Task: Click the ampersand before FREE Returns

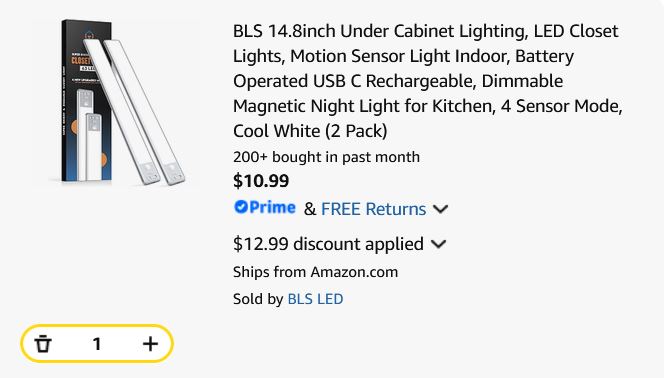Action: tap(310, 209)
